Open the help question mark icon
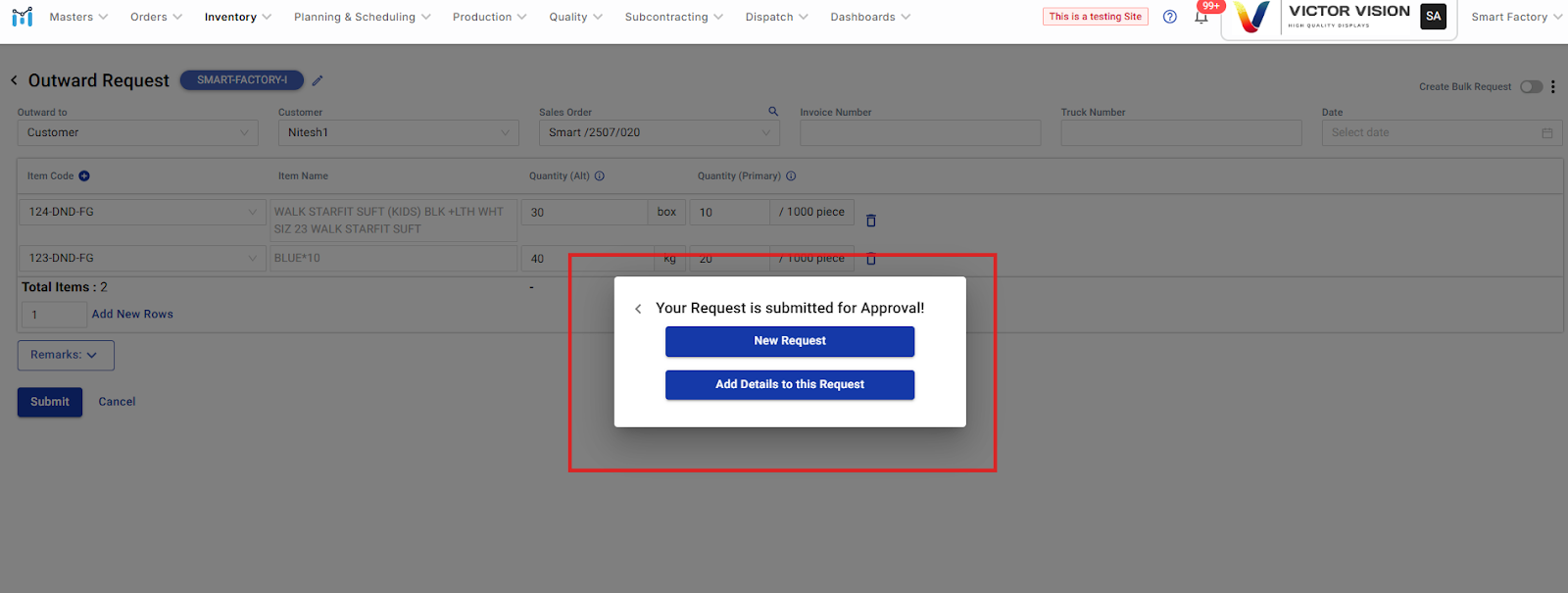Screen dimensions: 1568x593 (1169, 17)
